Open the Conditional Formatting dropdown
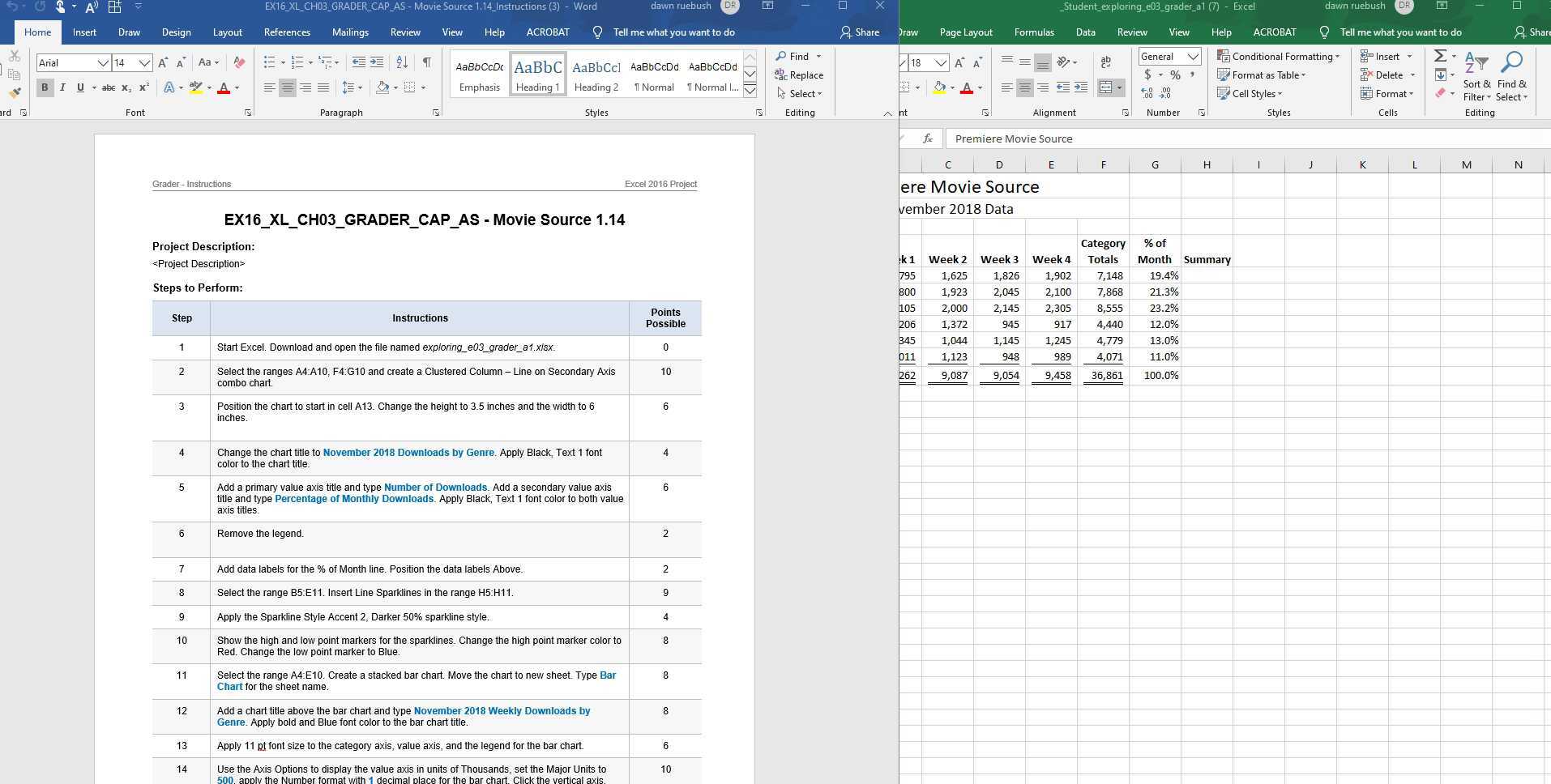 tap(1279, 56)
